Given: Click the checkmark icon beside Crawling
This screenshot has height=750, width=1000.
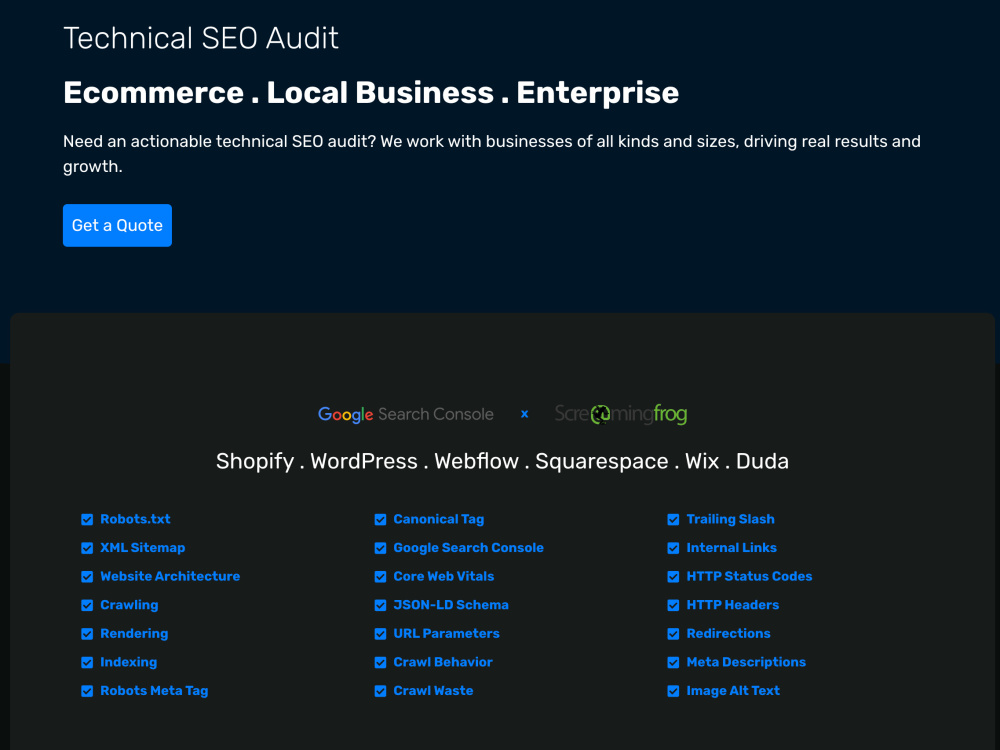Looking at the screenshot, I should [87, 605].
